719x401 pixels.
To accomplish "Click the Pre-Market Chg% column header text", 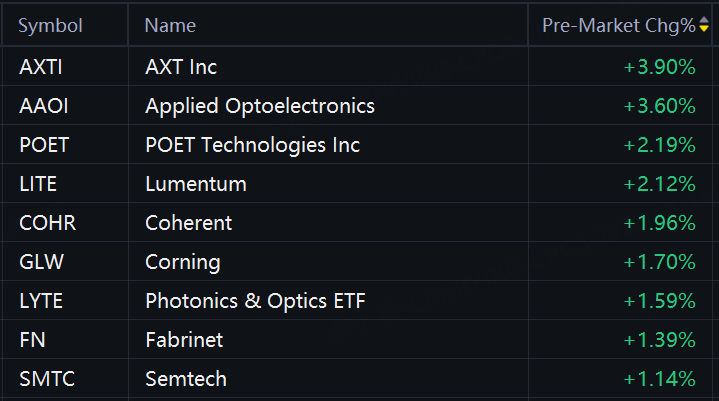I will click(619, 26).
